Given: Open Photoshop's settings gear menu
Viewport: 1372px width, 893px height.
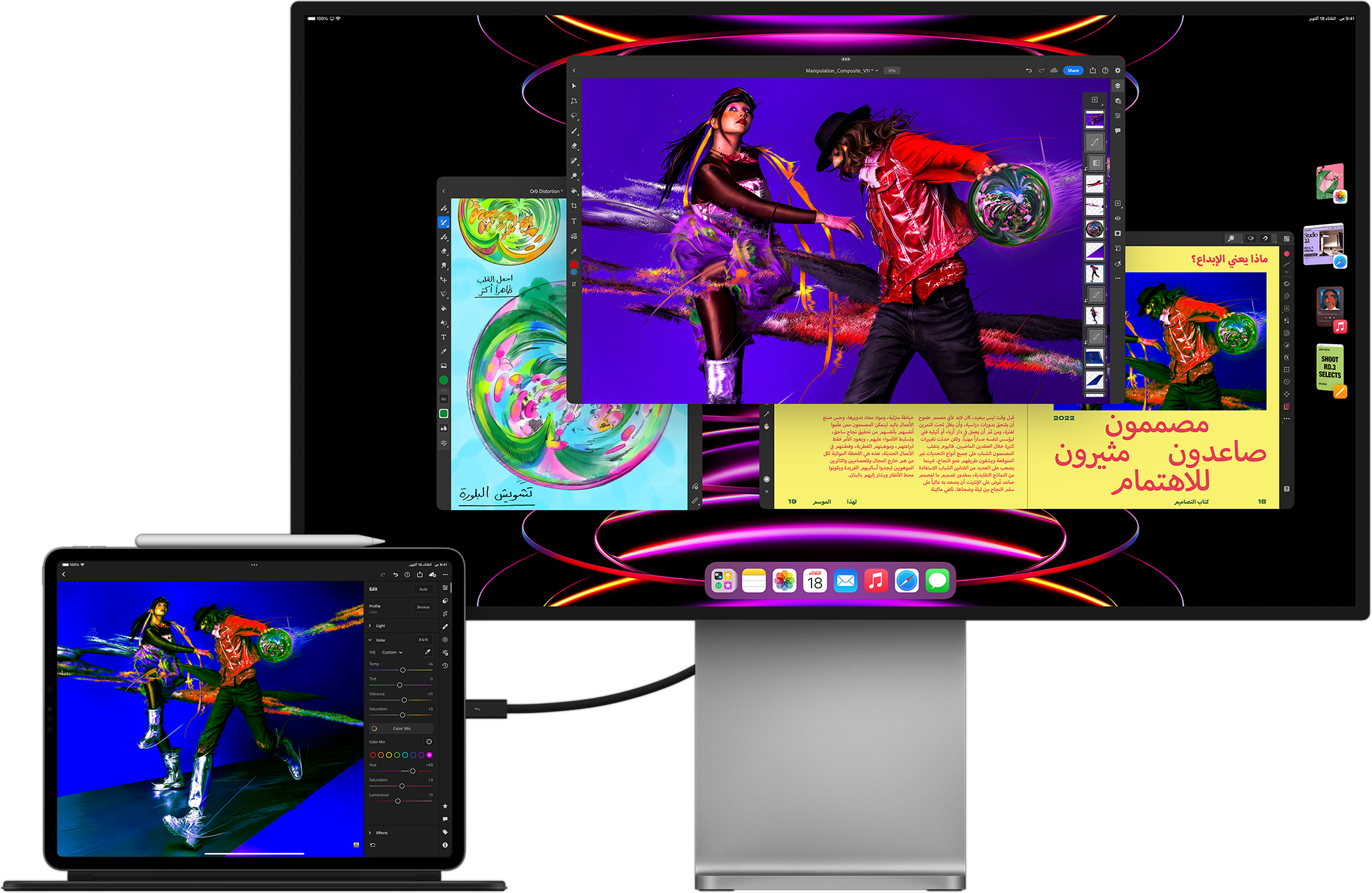Looking at the screenshot, I should pyautogui.click(x=1117, y=70).
